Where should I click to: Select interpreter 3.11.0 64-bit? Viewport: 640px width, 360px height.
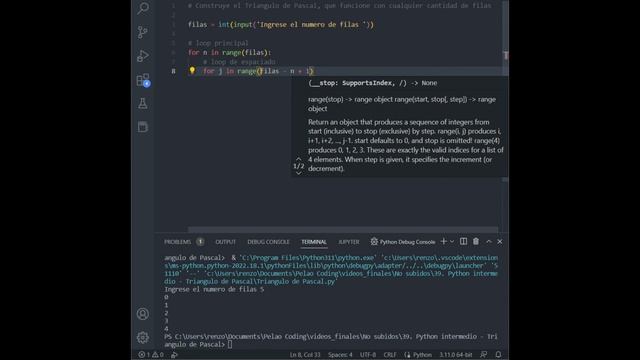pyautogui.click(x=456, y=355)
